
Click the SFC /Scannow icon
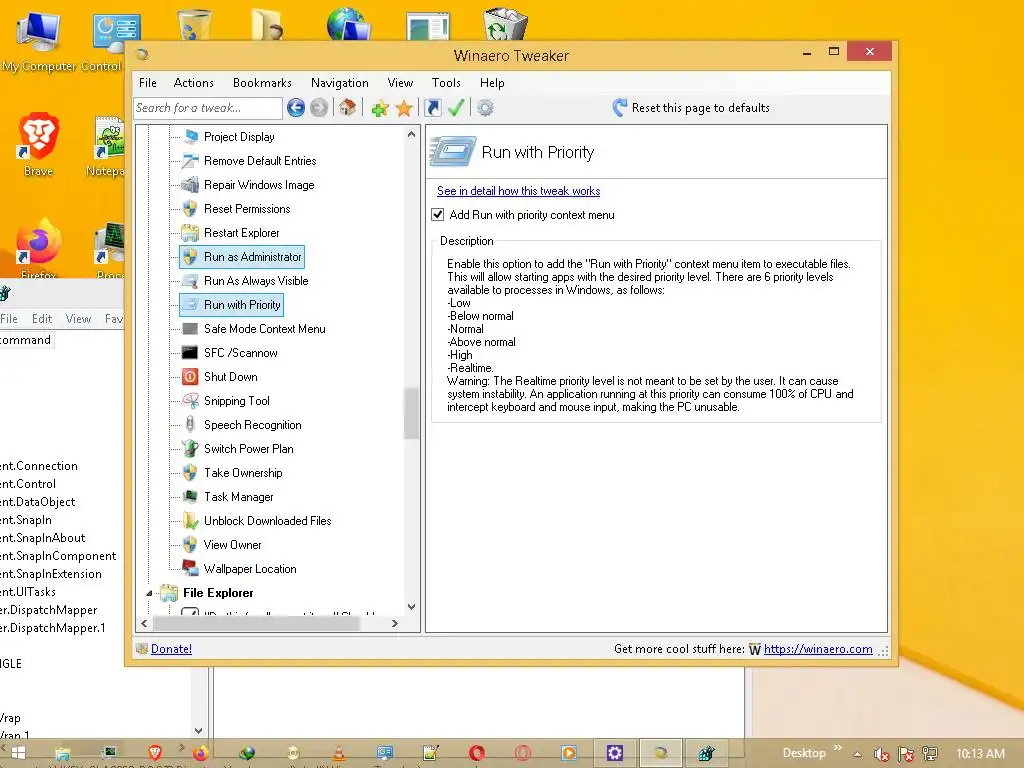tap(189, 353)
